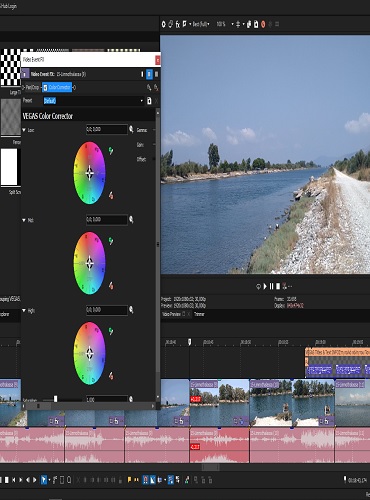Click the Preset (Default) text field
Viewport: 370px width, 500px height.
coord(91,101)
